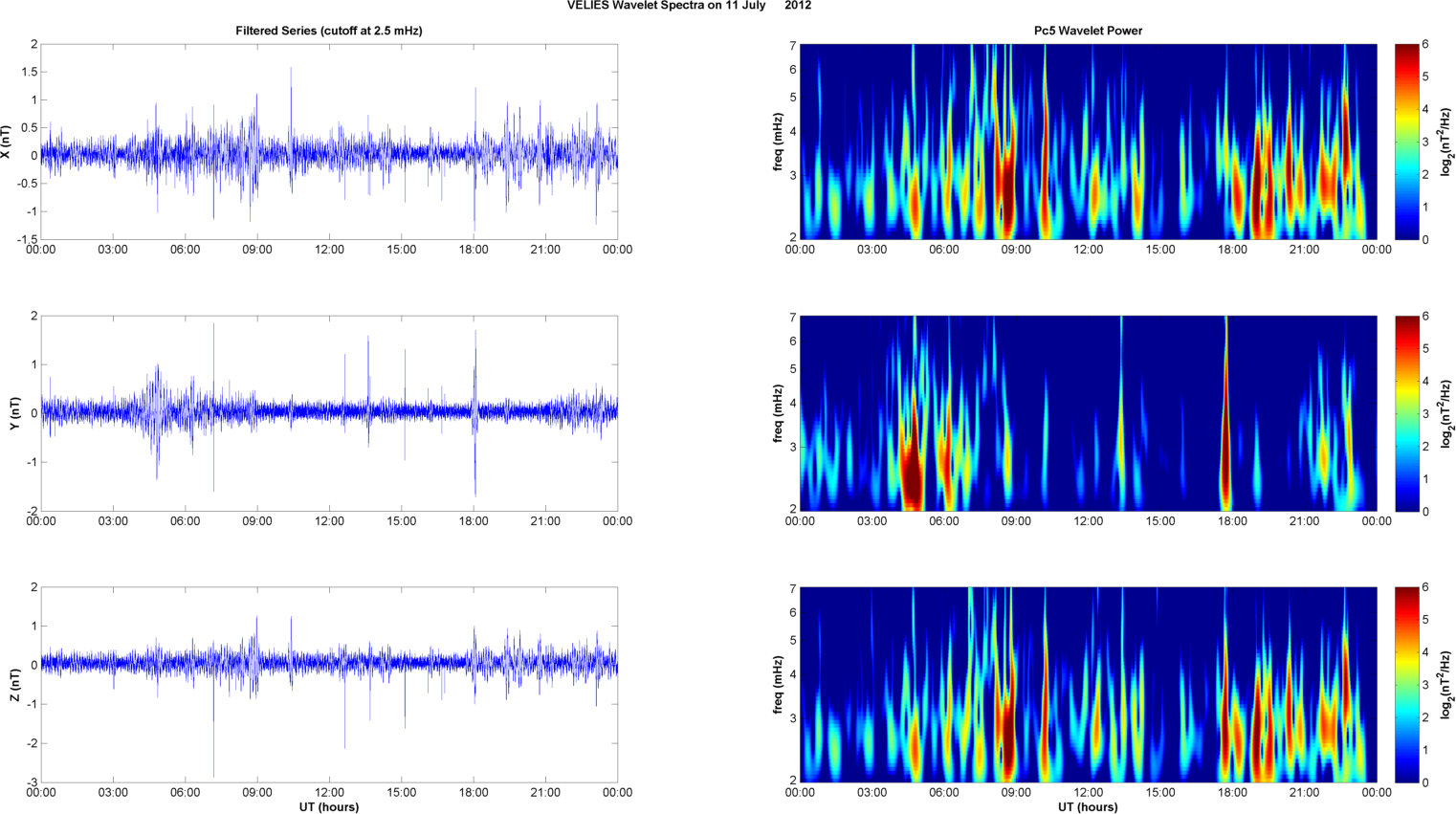
Task: Select the Pc5 Wavelet Power subtitle
Action: 1088,31
